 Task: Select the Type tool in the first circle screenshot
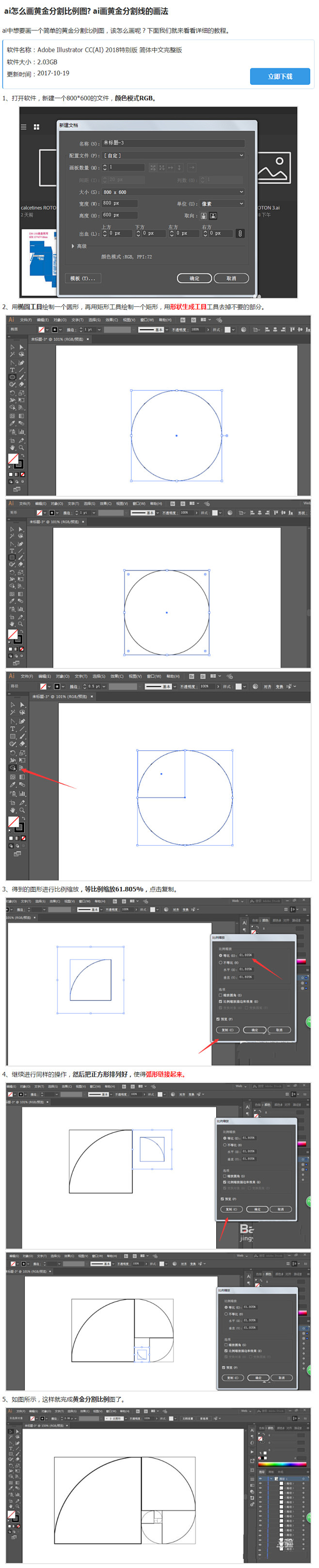click(x=12, y=369)
